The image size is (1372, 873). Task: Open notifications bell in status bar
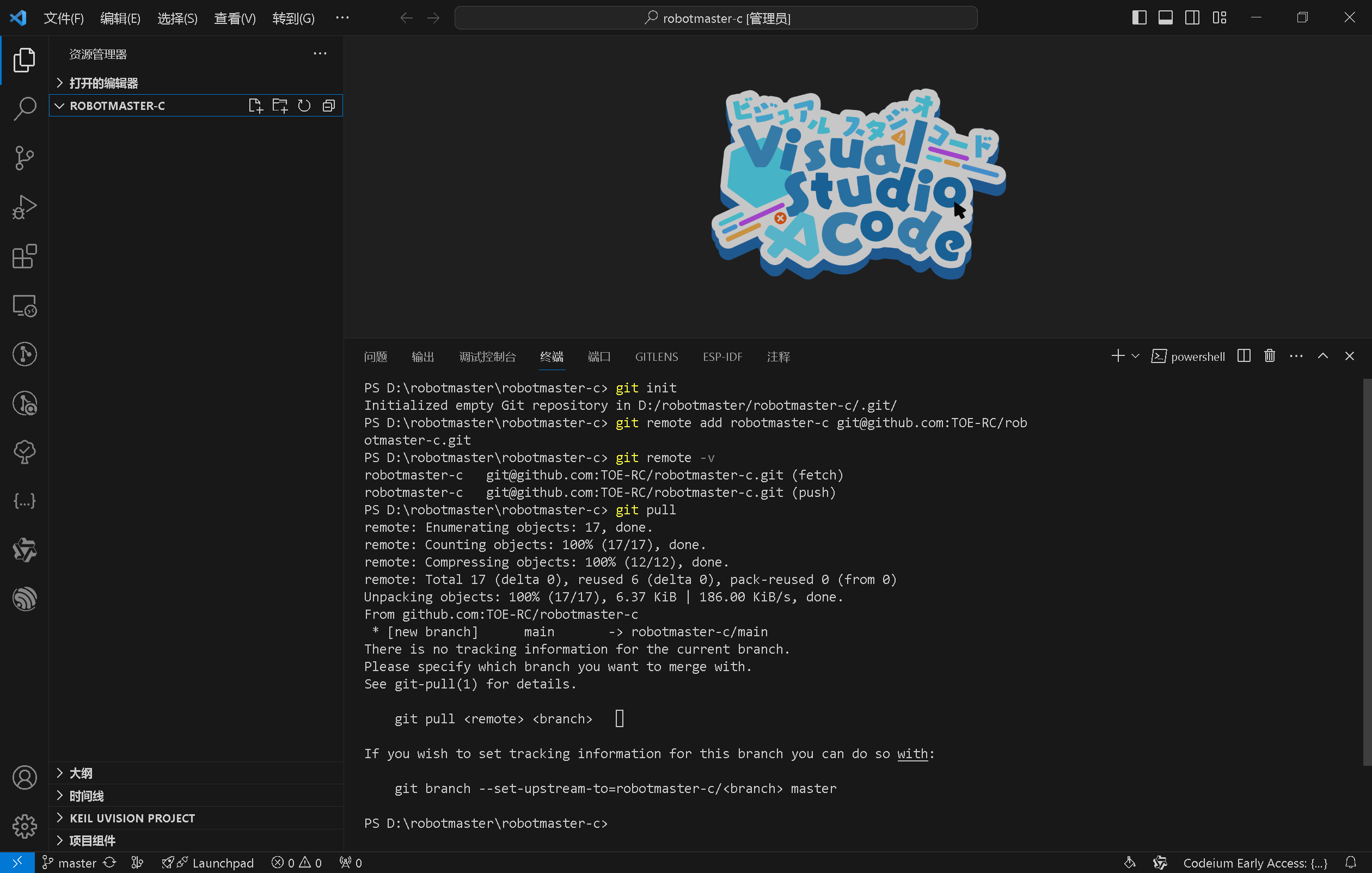pos(1350,862)
